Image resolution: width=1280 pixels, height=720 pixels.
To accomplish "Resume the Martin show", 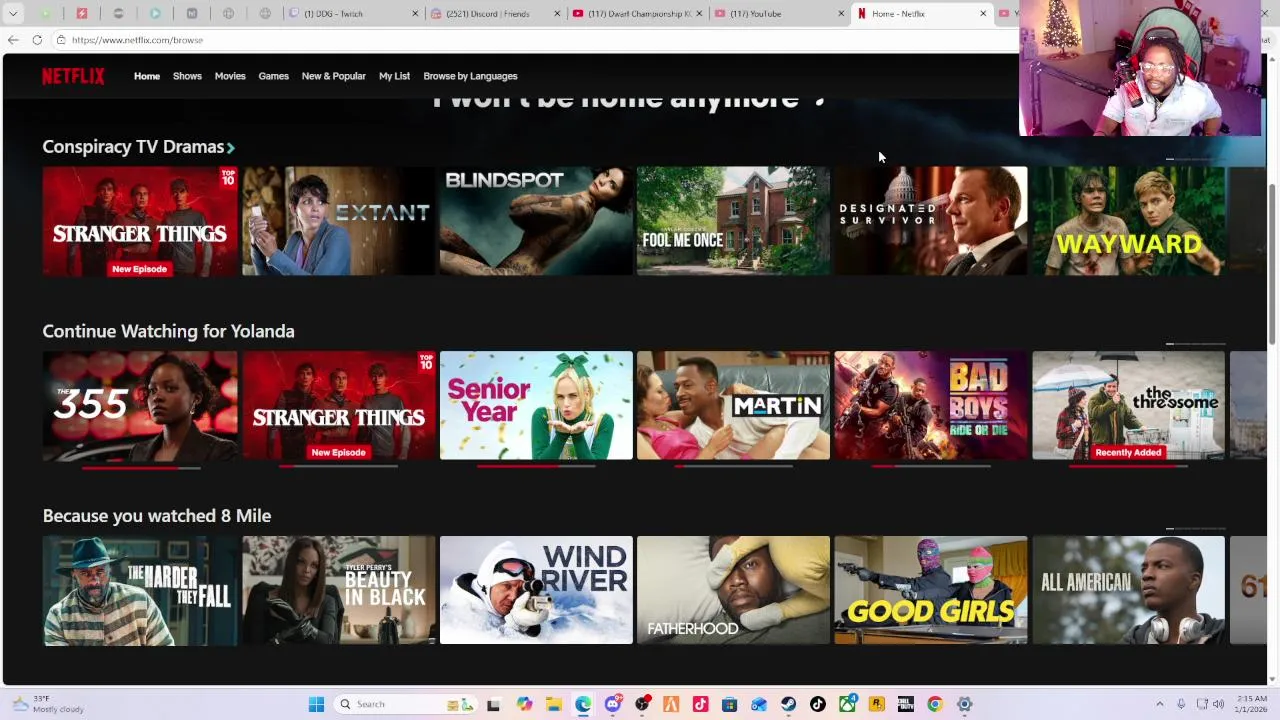I will tap(733, 405).
